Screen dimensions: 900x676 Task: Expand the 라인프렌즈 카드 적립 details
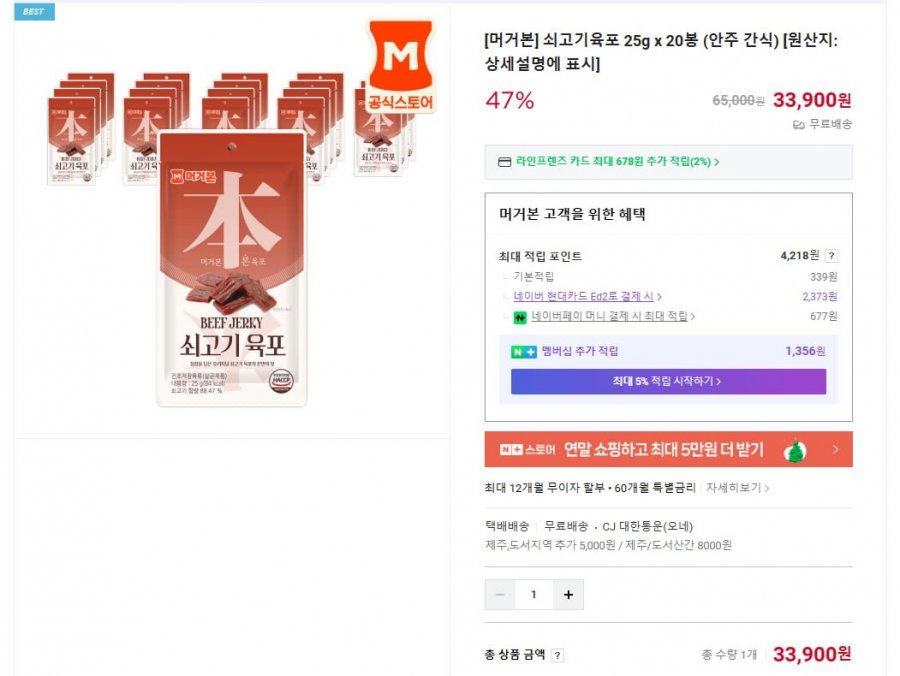point(617,162)
